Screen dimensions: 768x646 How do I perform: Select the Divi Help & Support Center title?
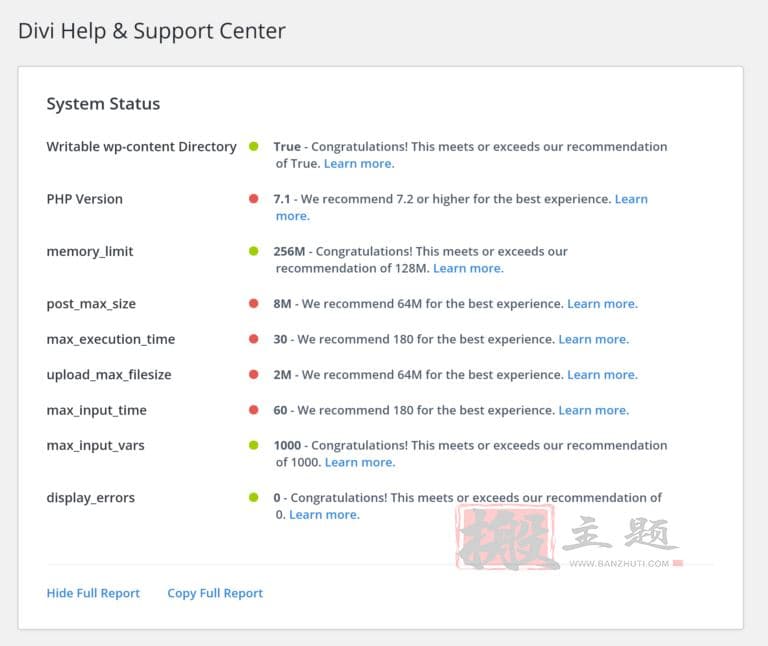(152, 31)
